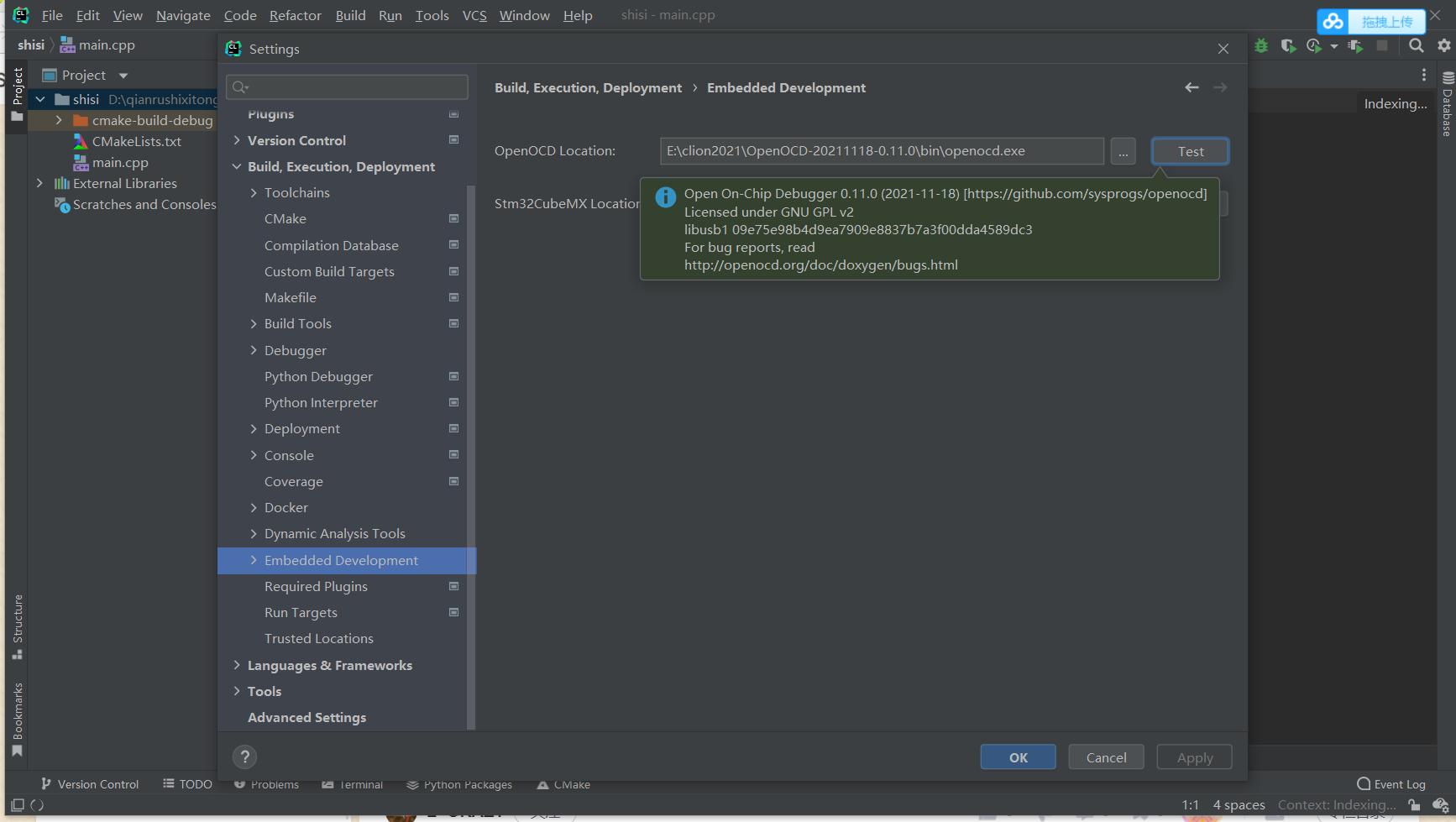1456x822 pixels.
Task: Open the Edit menu
Action: tap(87, 15)
